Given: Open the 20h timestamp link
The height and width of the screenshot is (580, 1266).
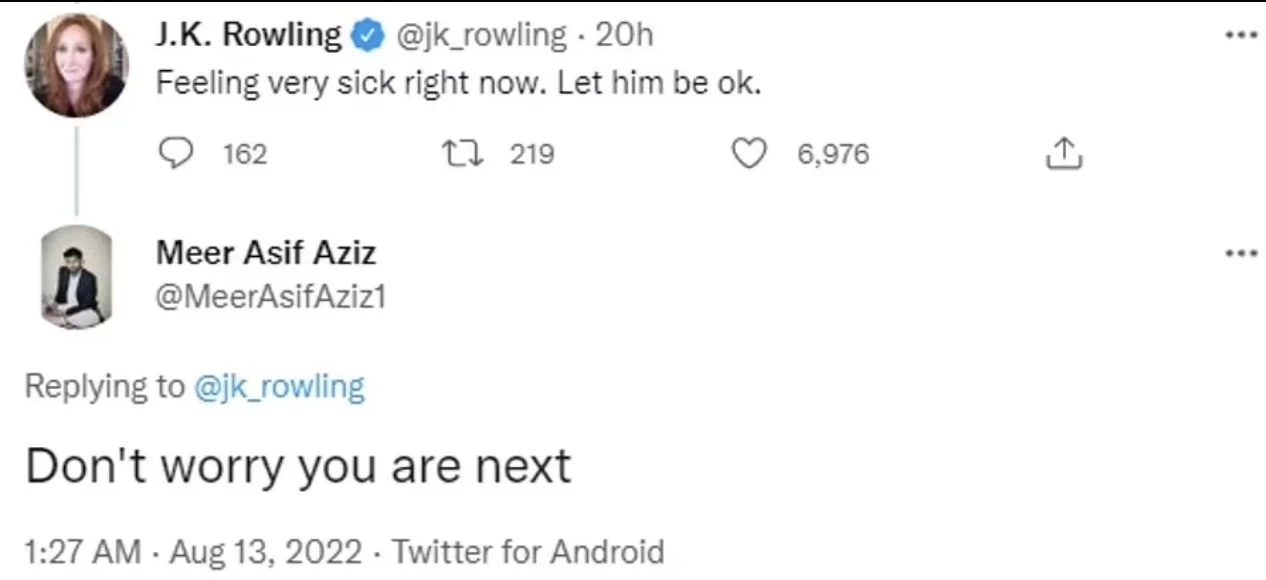Looking at the screenshot, I should [623, 35].
